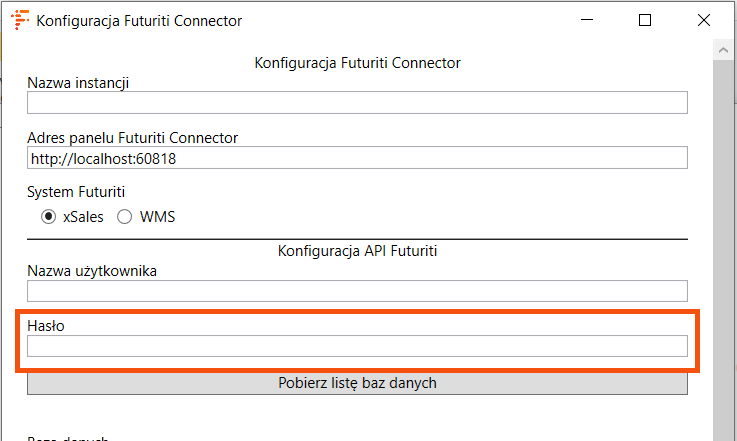The width and height of the screenshot is (737, 441).
Task: Click the Hasło label text
Action: pyautogui.click(x=45, y=326)
